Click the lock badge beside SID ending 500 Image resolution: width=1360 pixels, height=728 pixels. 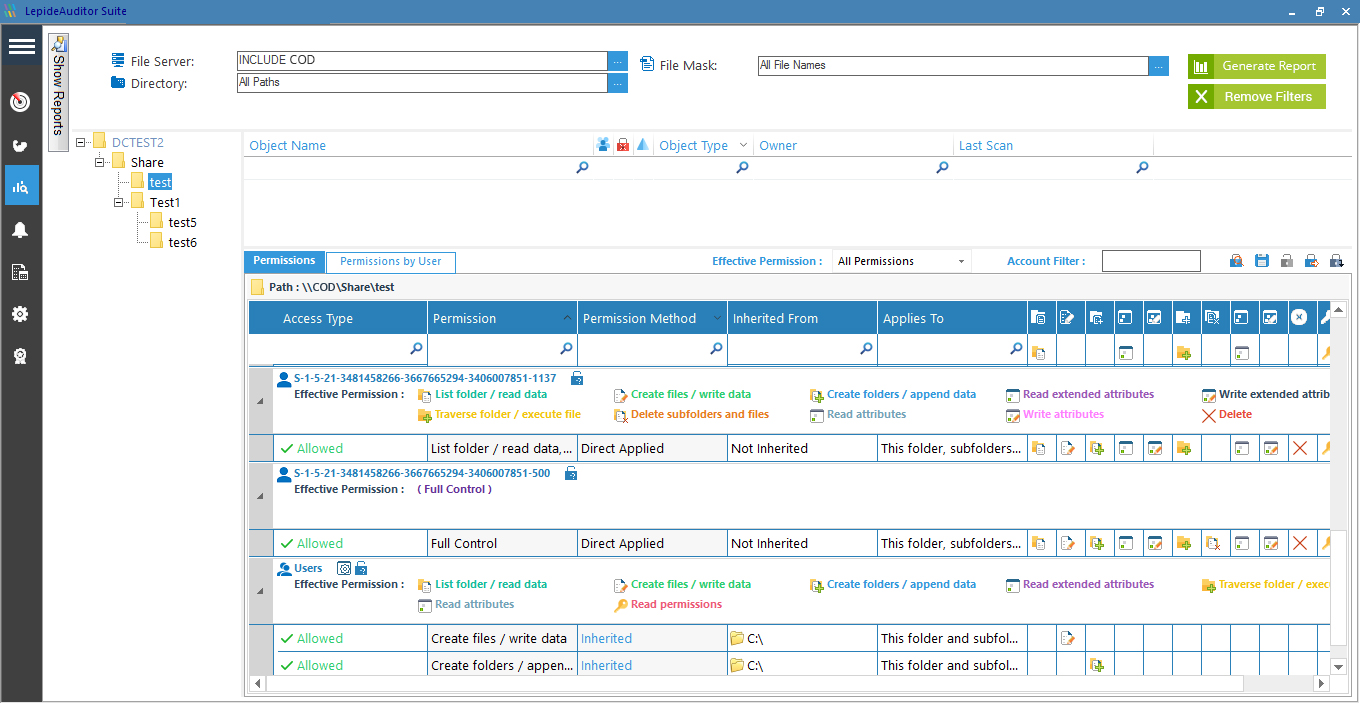pos(571,473)
